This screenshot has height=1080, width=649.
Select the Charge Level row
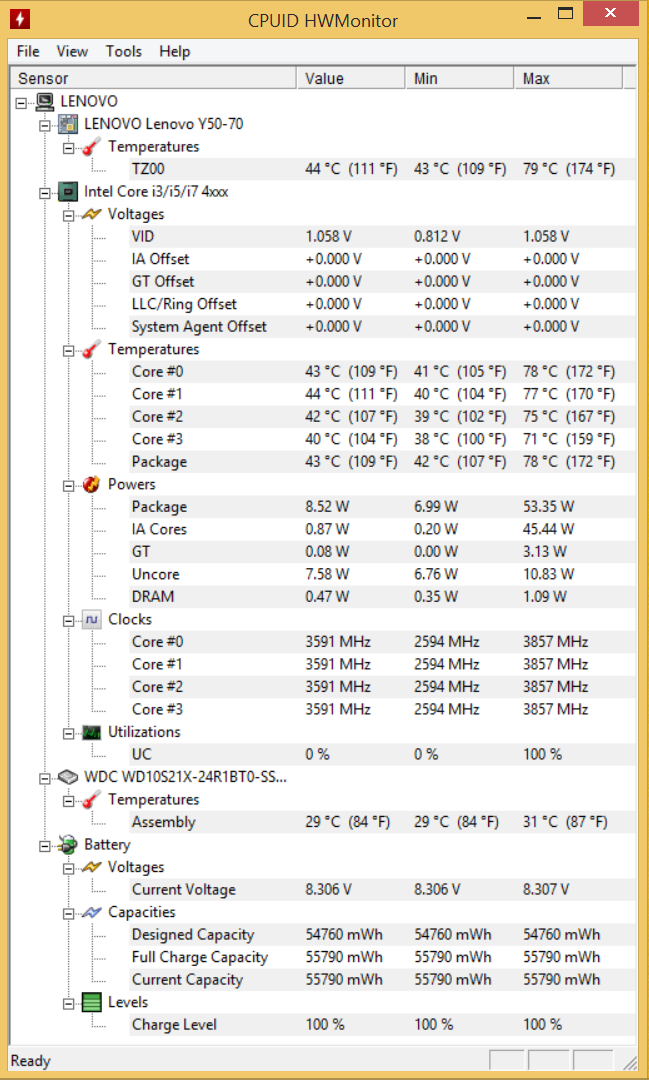point(373,1025)
